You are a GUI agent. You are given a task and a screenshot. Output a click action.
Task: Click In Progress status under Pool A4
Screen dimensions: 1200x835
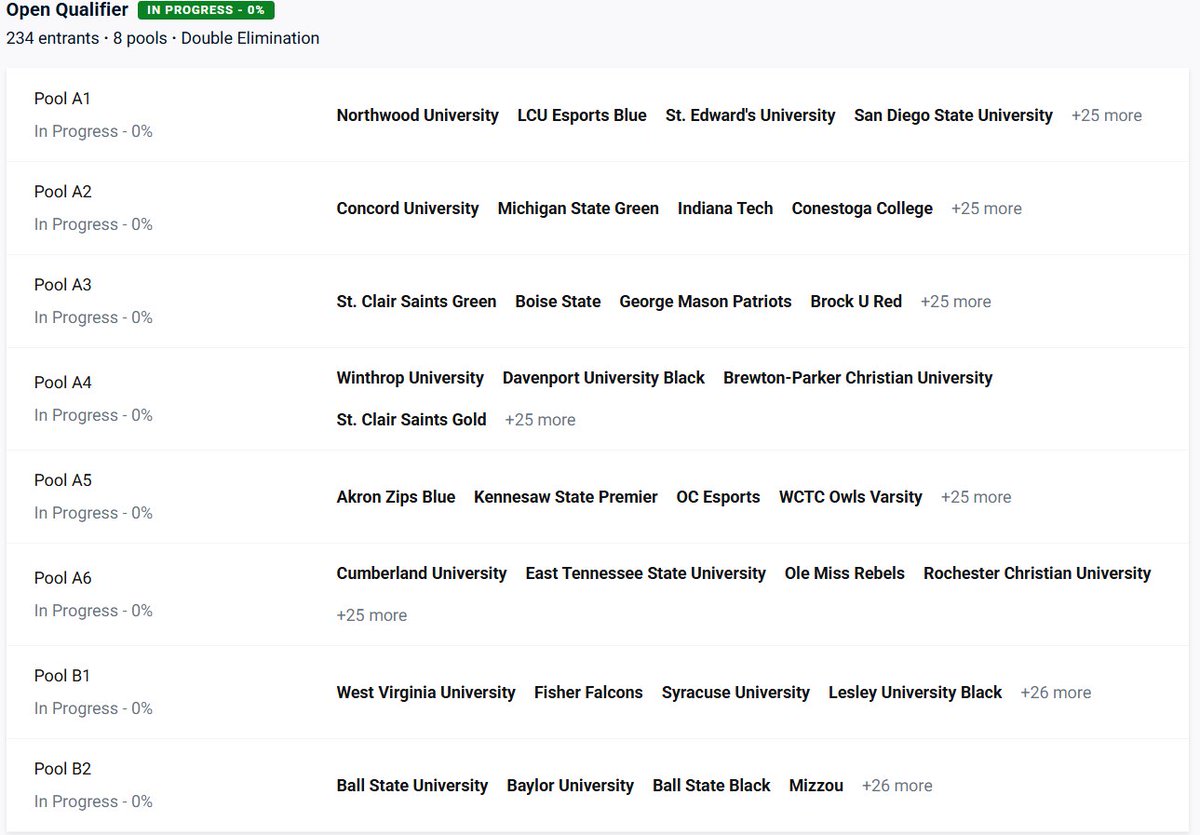93,415
